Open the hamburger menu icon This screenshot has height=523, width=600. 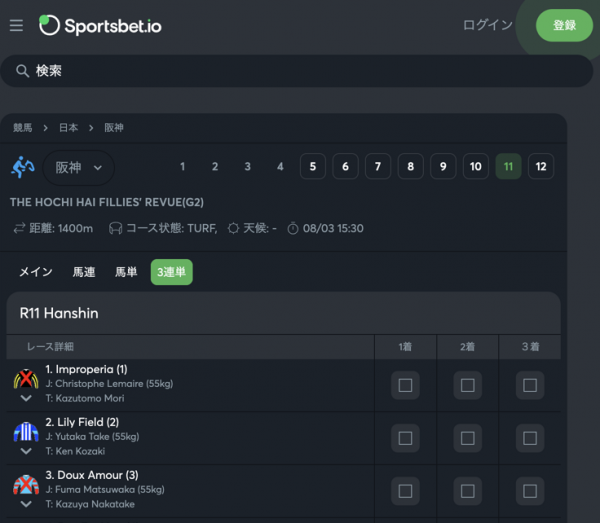16,26
